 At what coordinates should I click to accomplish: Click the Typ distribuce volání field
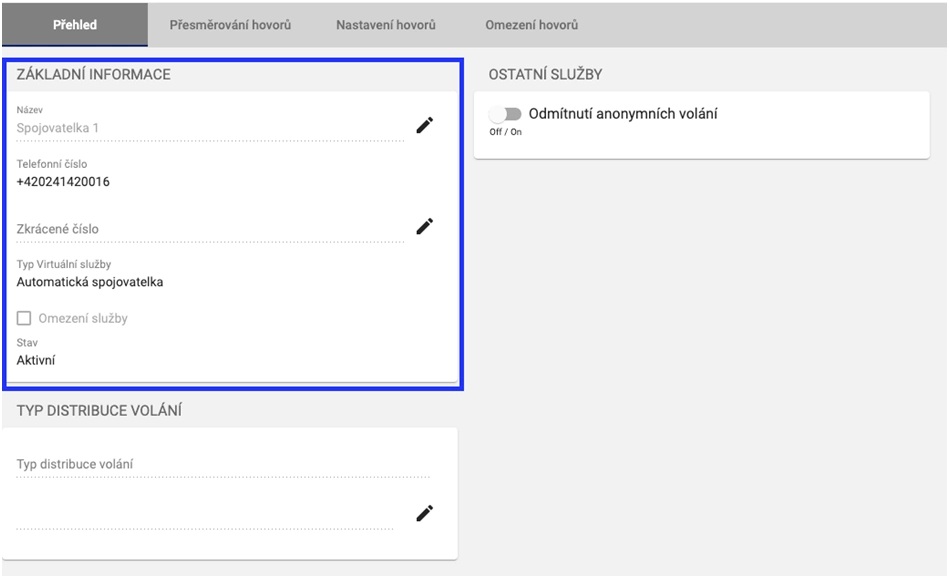(222, 464)
